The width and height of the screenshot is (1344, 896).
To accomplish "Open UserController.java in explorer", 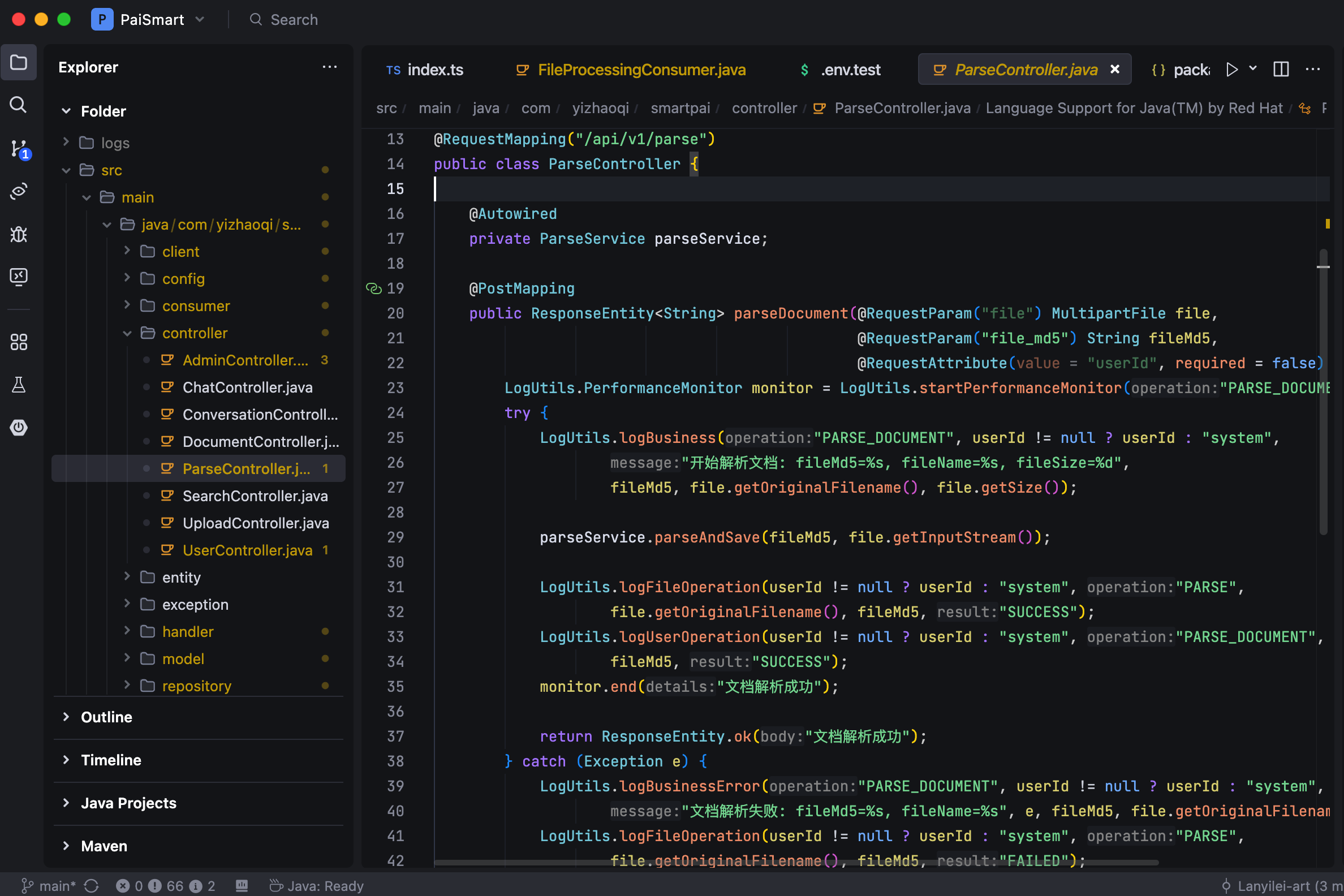I will tap(247, 550).
